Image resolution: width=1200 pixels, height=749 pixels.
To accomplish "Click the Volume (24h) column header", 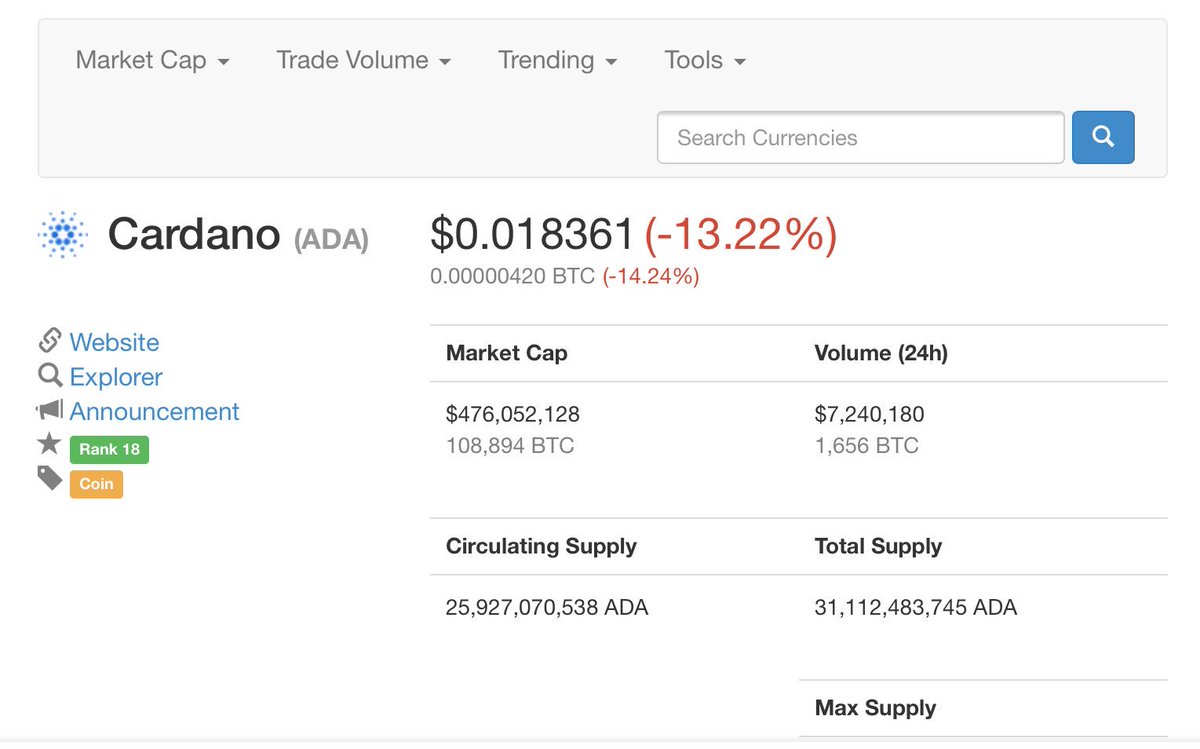I will tap(881, 353).
